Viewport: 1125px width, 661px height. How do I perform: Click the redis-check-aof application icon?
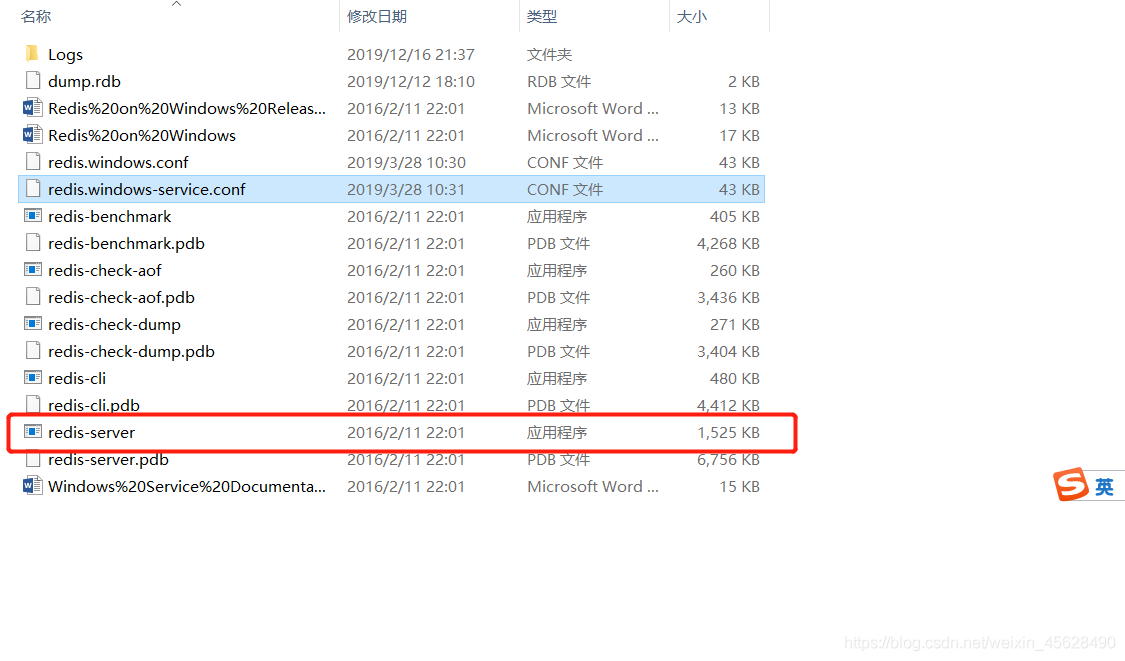[x=32, y=270]
